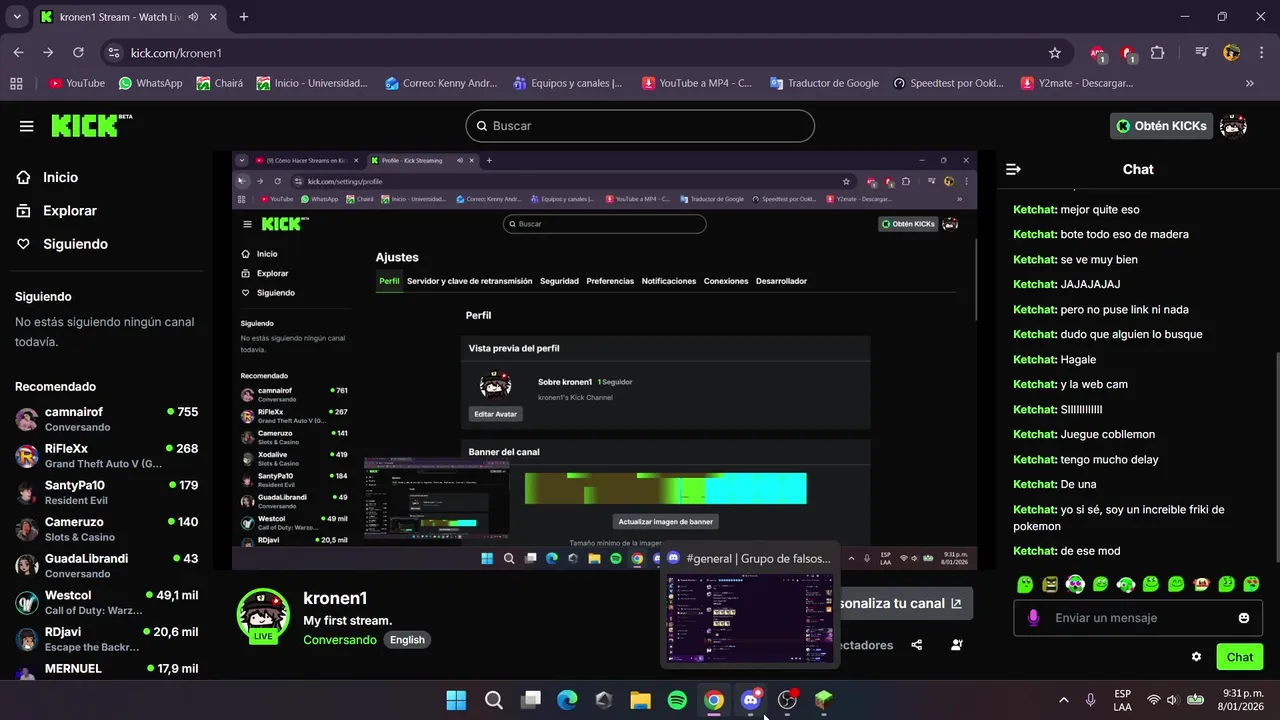The image size is (1280, 720).
Task: Open the Kick hamburger side menu
Action: (x=27, y=126)
